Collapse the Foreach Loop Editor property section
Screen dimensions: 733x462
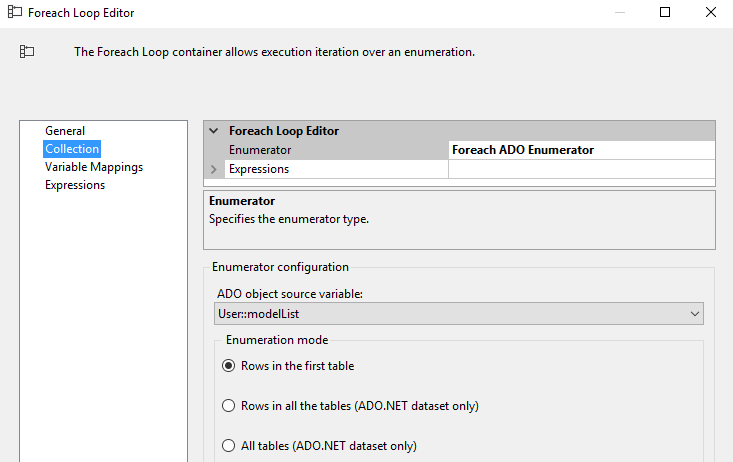(x=213, y=131)
